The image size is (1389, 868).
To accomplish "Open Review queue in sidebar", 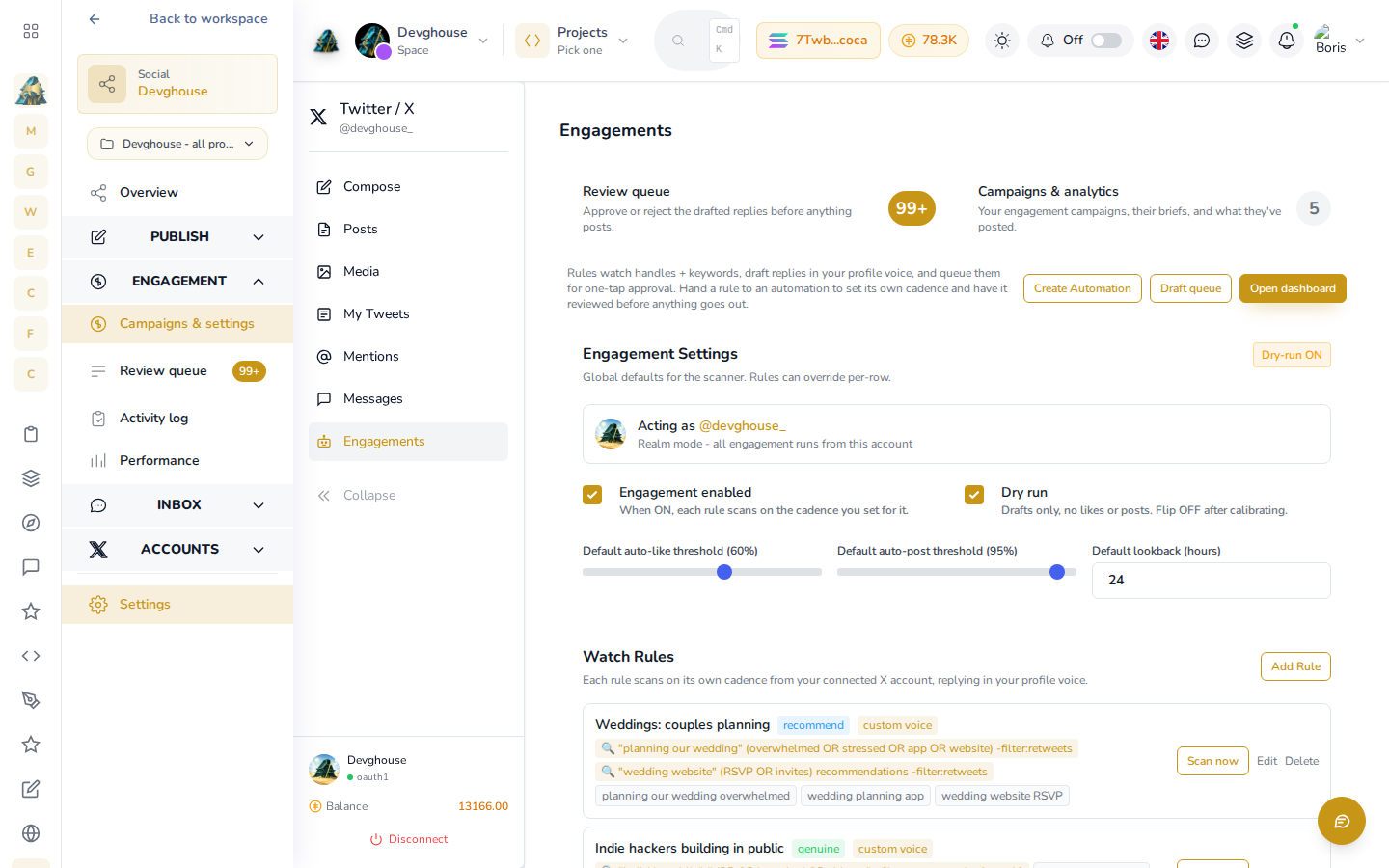I will 177,371.
